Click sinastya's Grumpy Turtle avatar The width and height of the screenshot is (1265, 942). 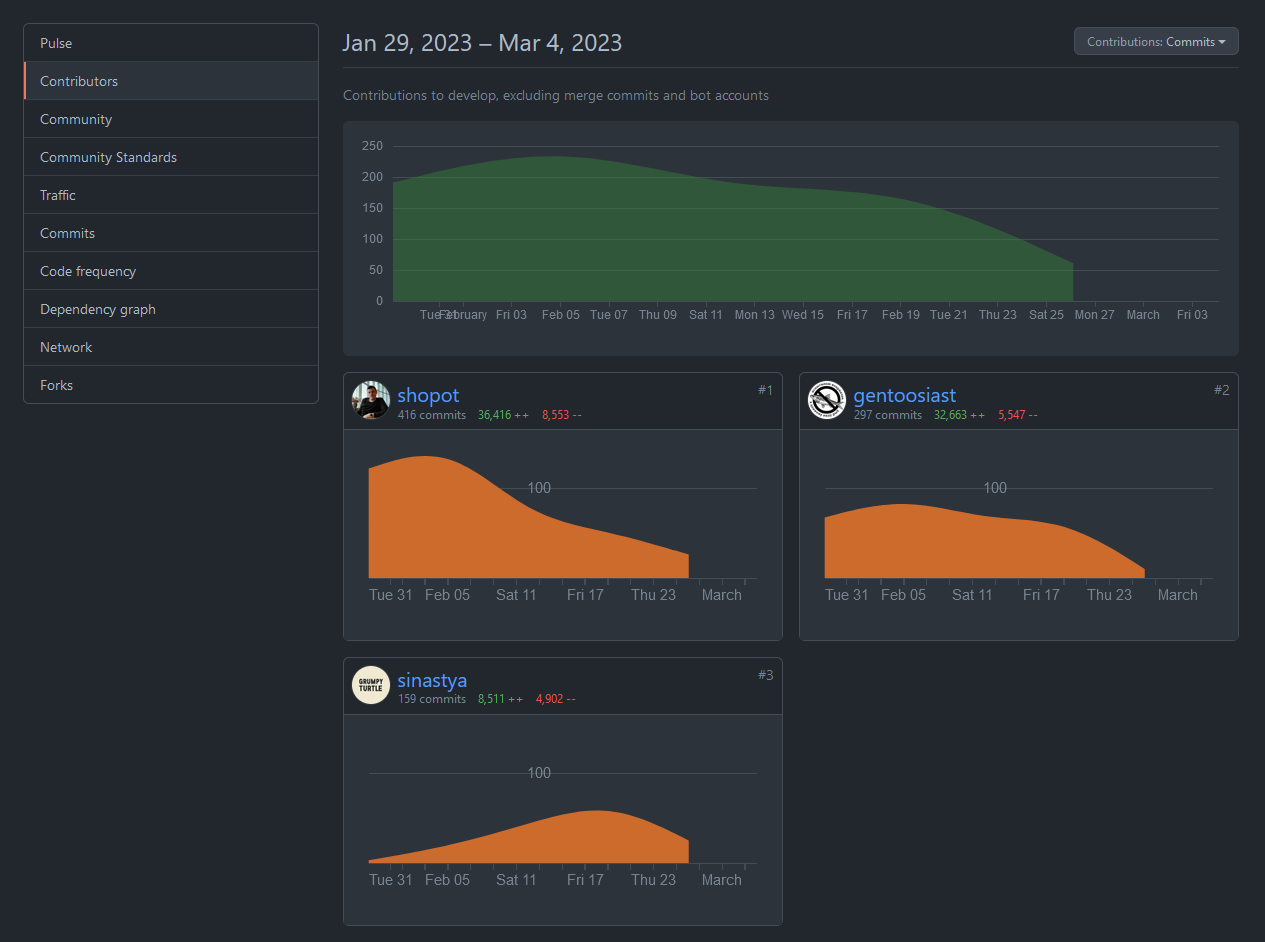coord(371,685)
